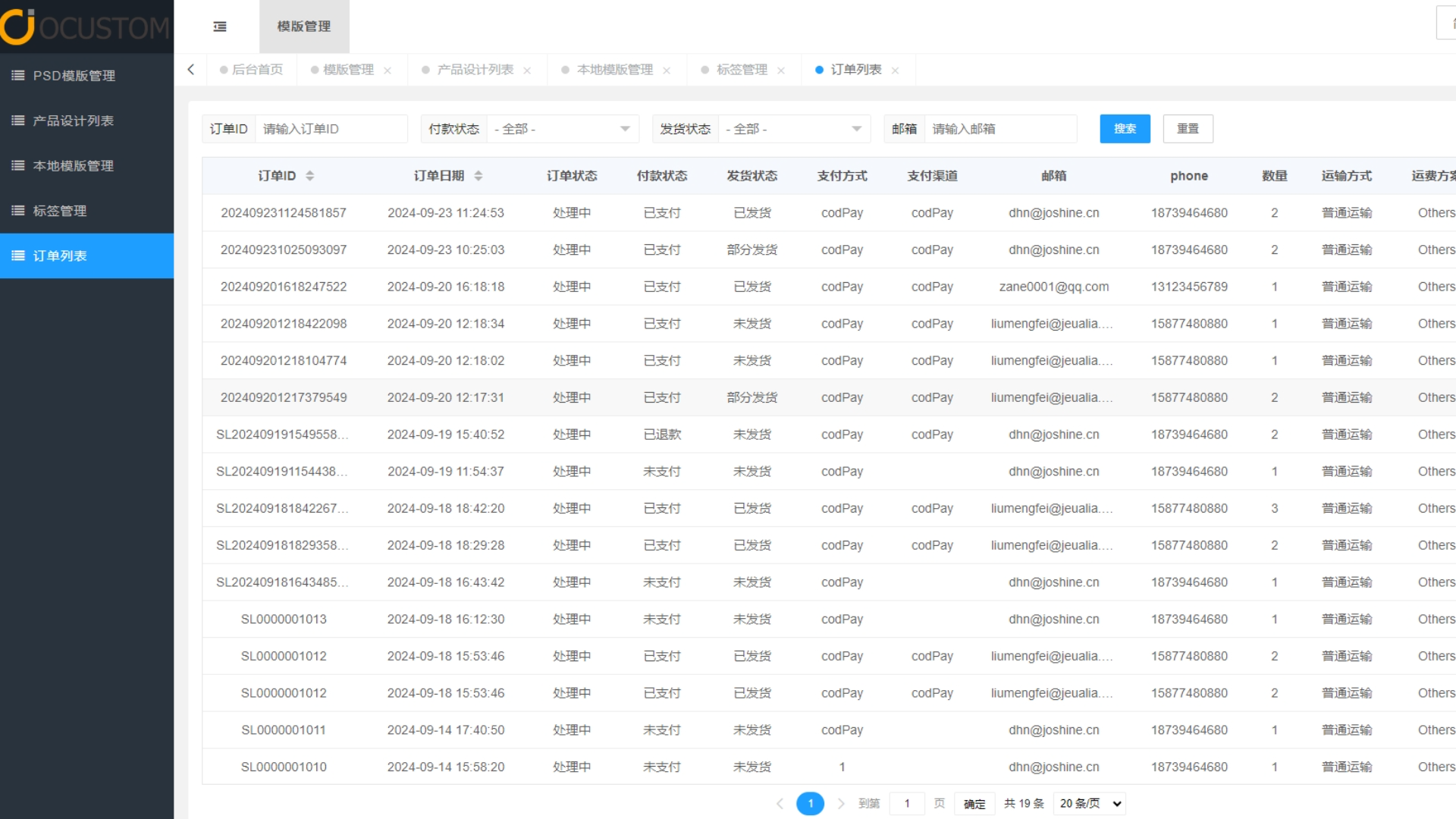Change the 20 条/页 page size selector
This screenshot has width=1456, height=819.
click(x=1090, y=804)
